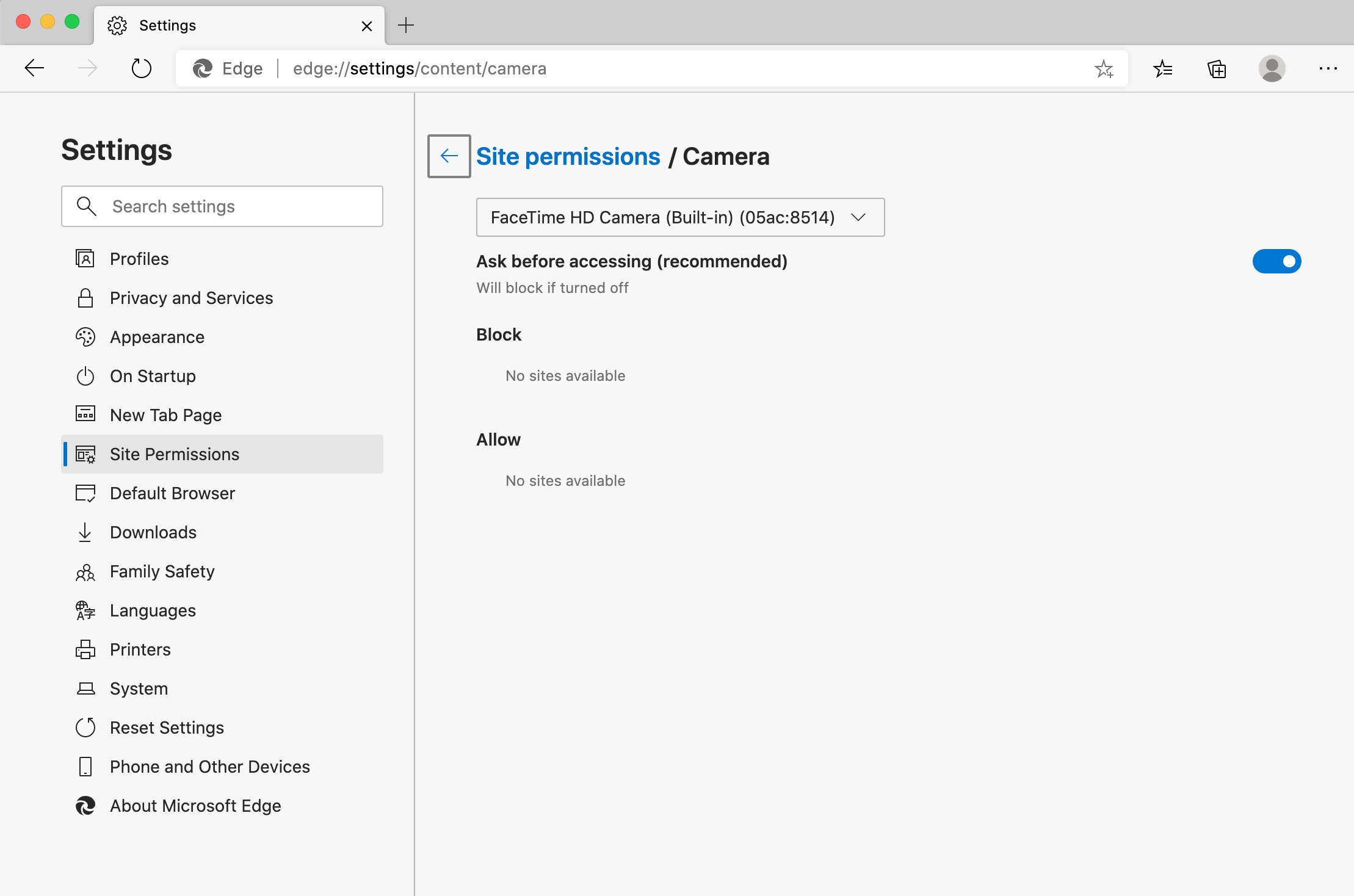Click the user profile avatar icon
The height and width of the screenshot is (896, 1354).
tap(1272, 68)
